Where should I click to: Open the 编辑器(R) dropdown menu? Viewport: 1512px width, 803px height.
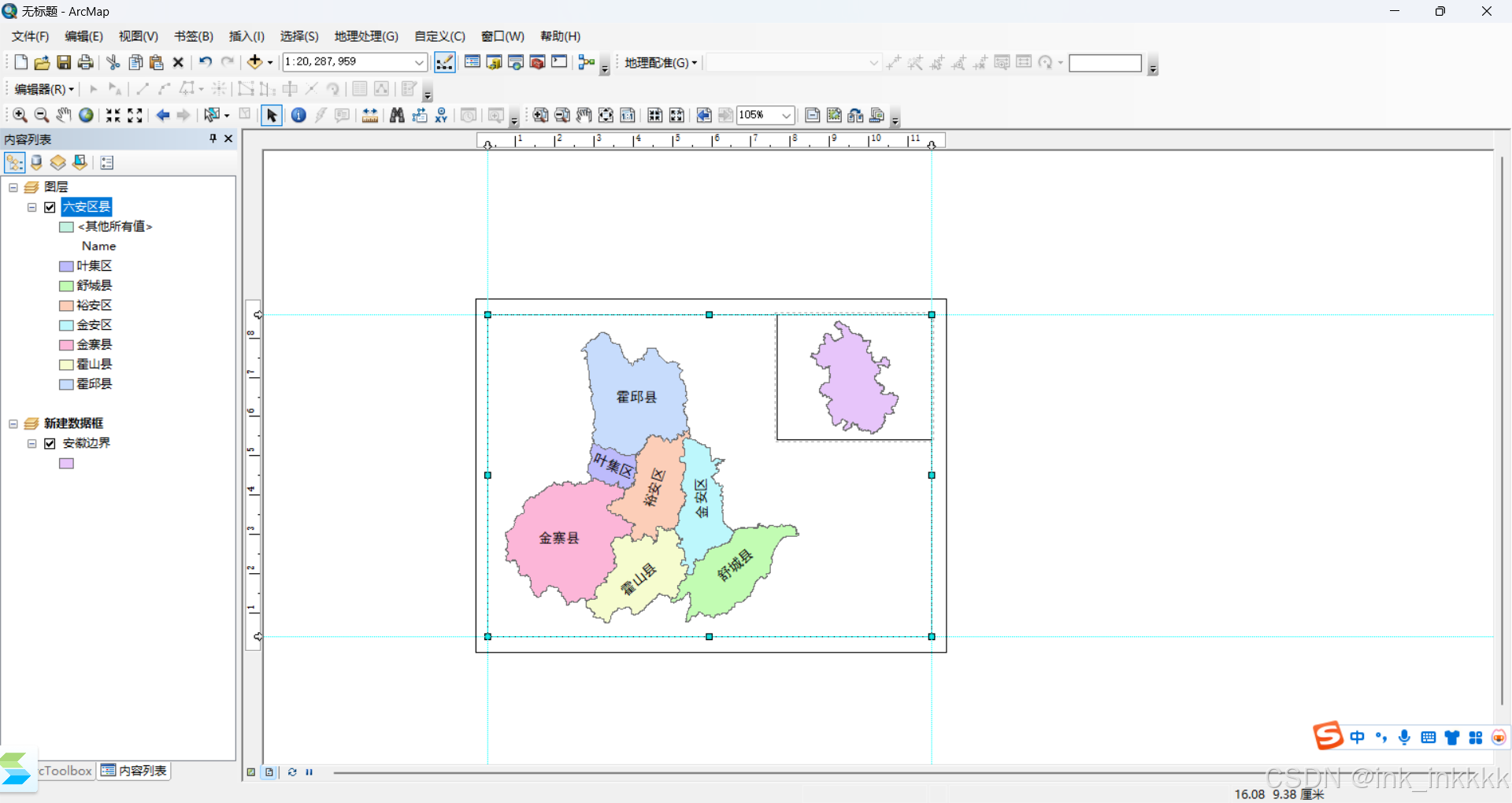[44, 89]
